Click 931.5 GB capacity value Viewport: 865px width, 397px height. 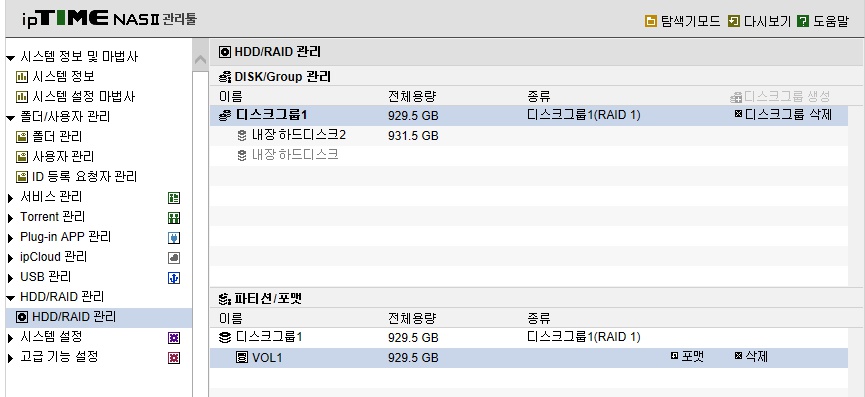point(413,136)
